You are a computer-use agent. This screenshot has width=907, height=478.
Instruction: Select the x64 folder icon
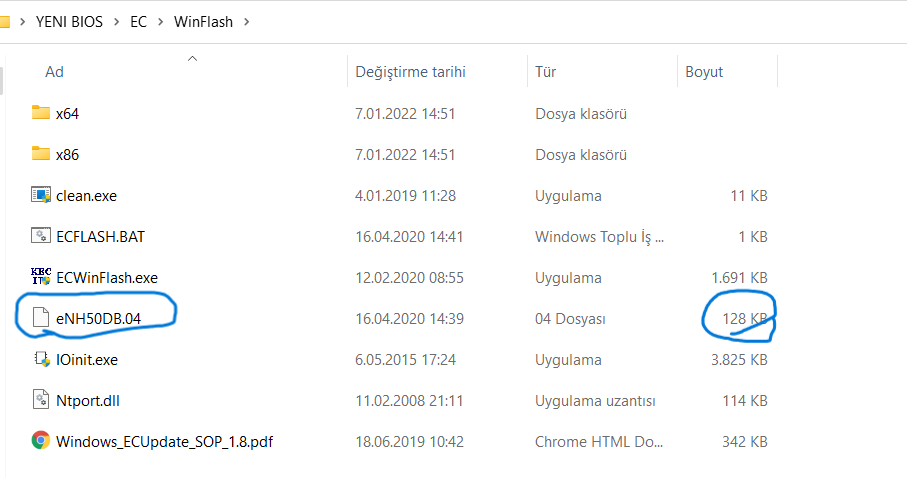pos(40,112)
